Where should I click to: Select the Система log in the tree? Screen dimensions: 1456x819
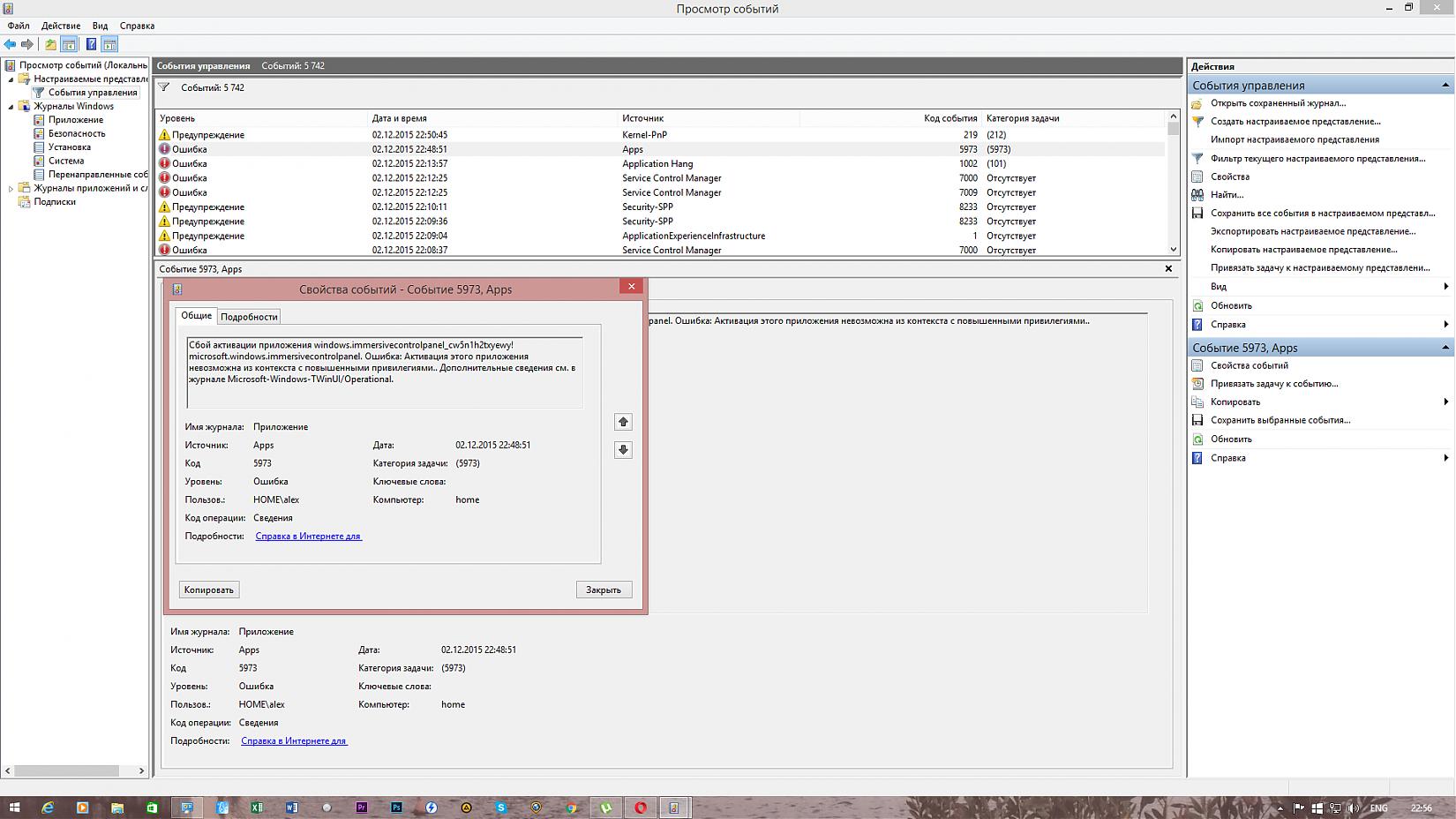[66, 161]
